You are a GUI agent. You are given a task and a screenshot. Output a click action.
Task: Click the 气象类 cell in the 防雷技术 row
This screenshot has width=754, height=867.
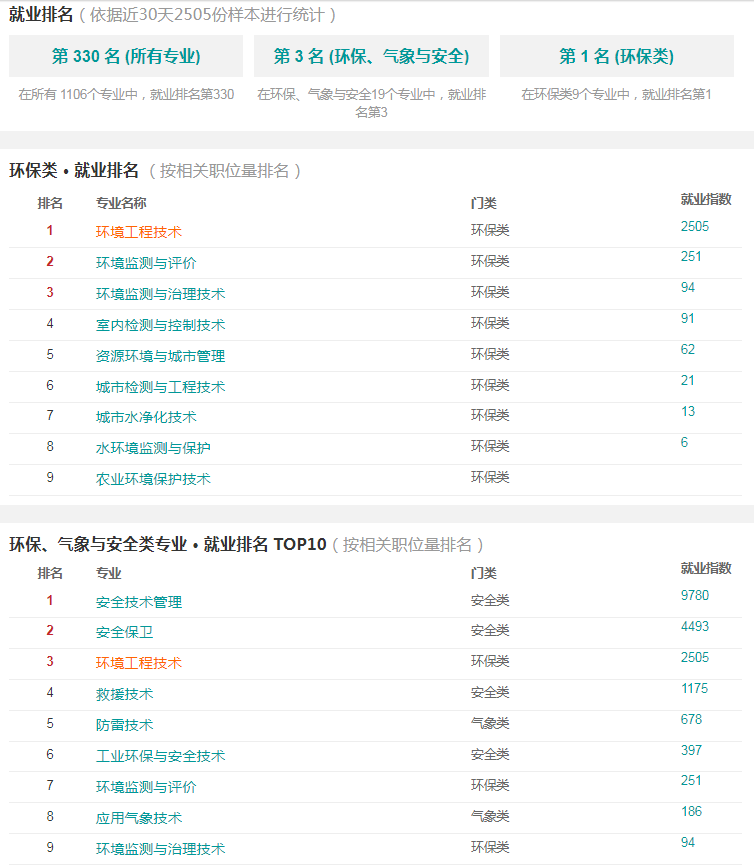pyautogui.click(x=490, y=723)
